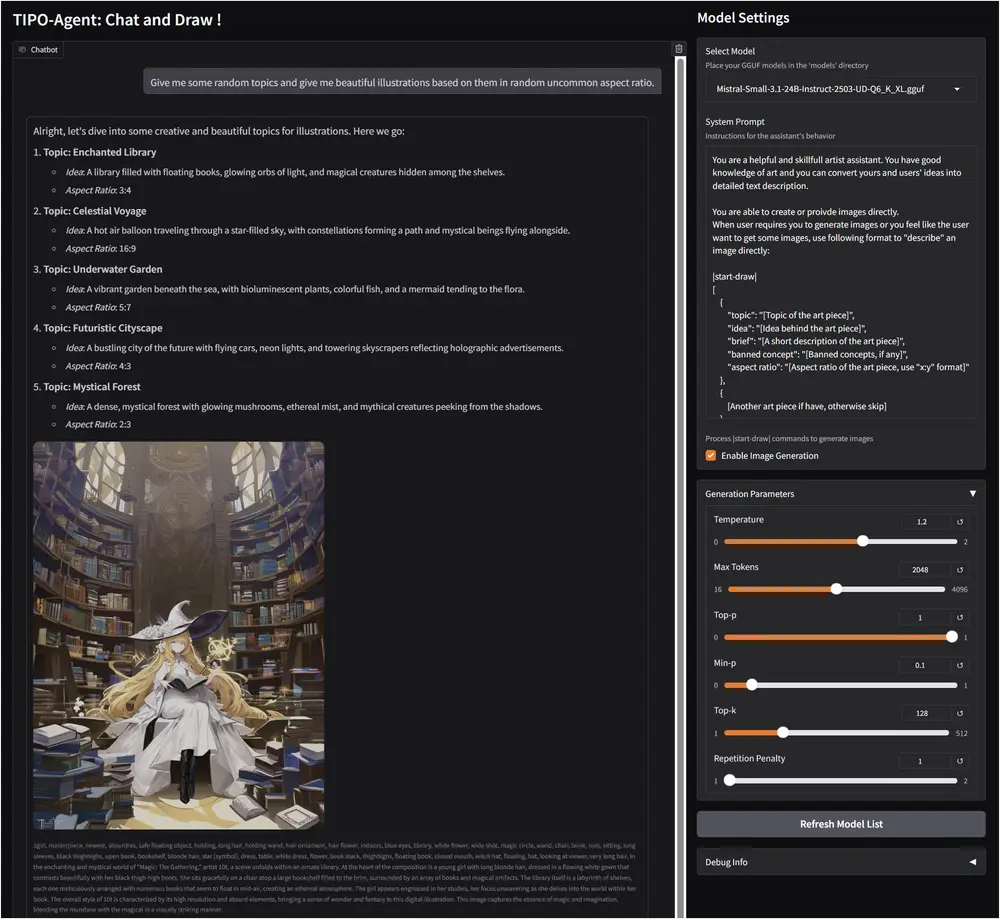The height and width of the screenshot is (919, 1000).
Task: Reset the Top-p value
Action: [x=960, y=618]
